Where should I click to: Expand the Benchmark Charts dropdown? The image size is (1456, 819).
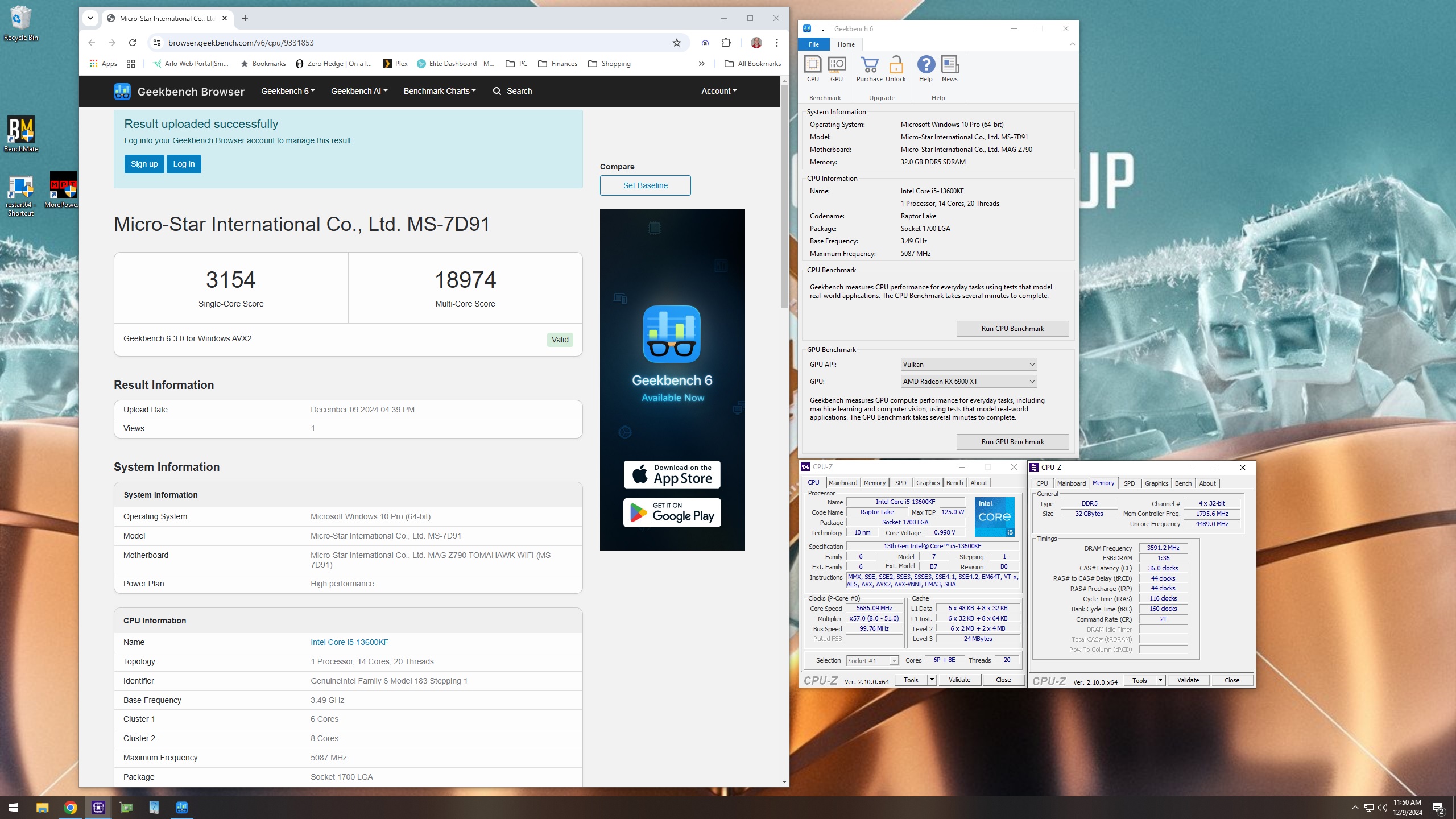[x=440, y=91]
